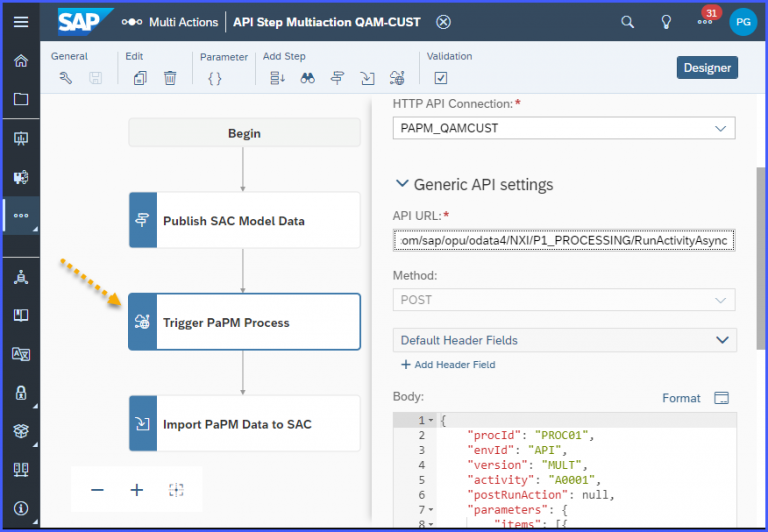The image size is (768, 532).
Task: Fold JSON at line 1 arrow
Action: [431, 420]
